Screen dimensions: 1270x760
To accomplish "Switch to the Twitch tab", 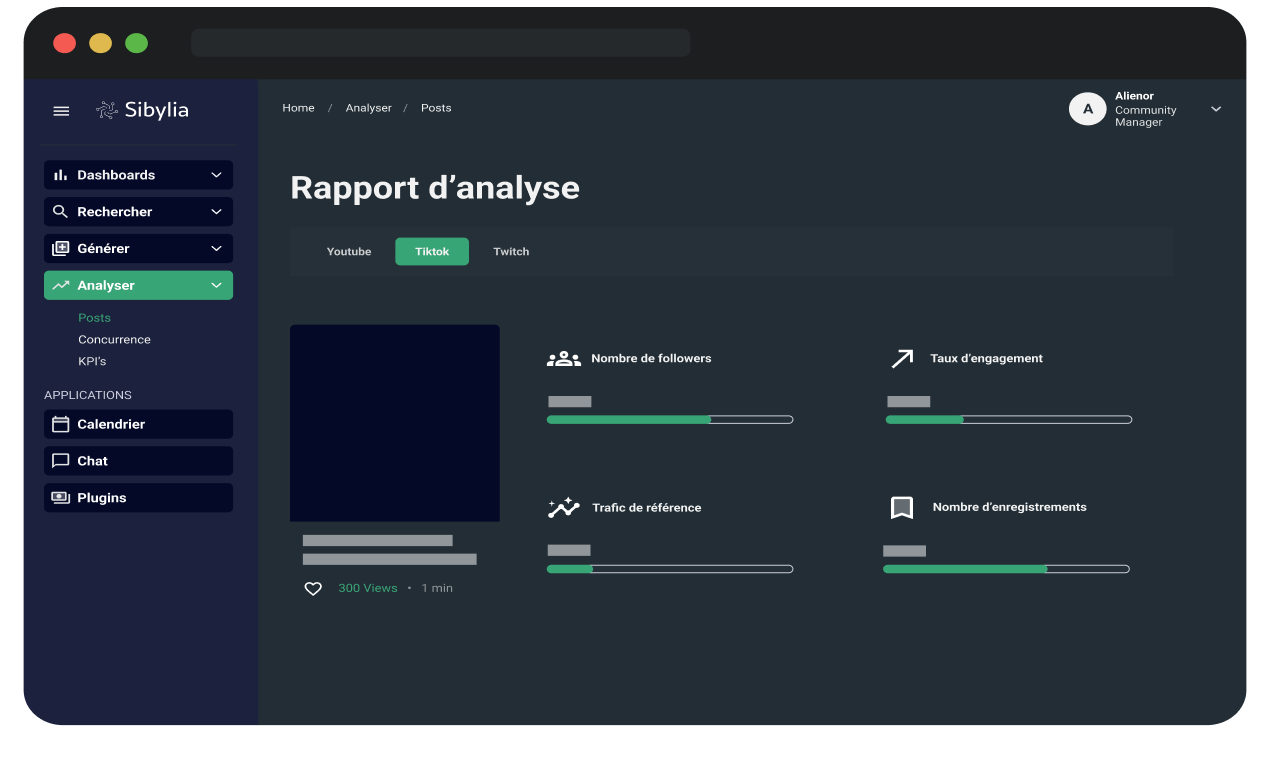I will tap(511, 252).
